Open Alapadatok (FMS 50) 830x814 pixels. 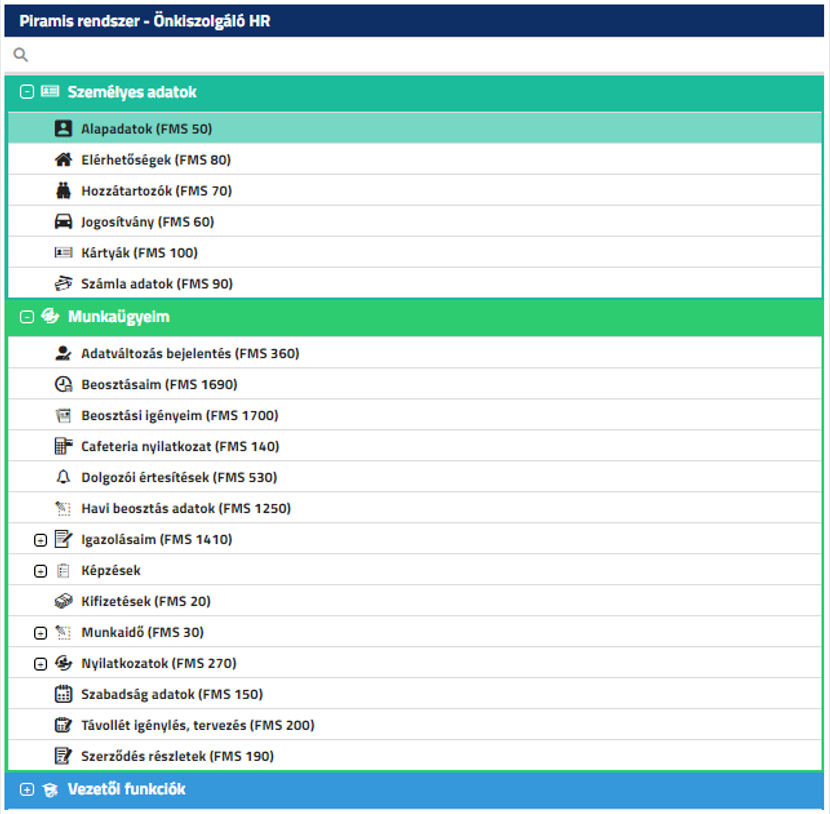[x=415, y=128]
